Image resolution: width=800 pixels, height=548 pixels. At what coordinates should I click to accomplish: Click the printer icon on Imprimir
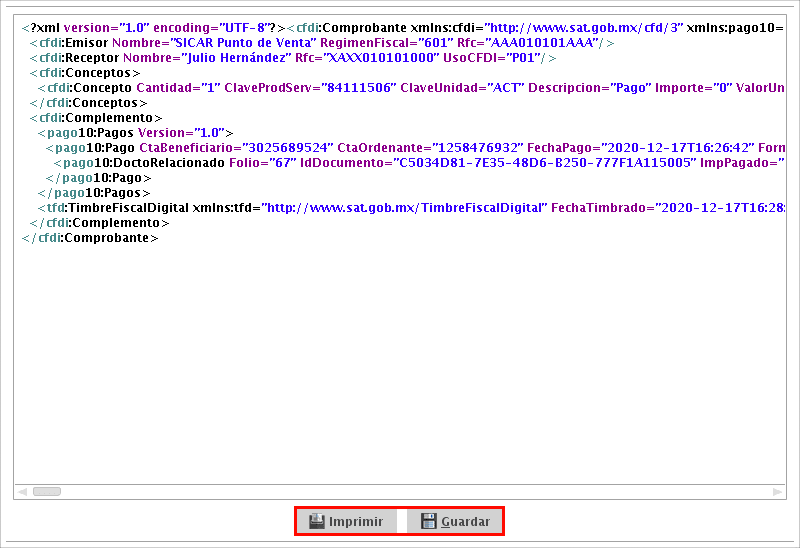pos(316,521)
